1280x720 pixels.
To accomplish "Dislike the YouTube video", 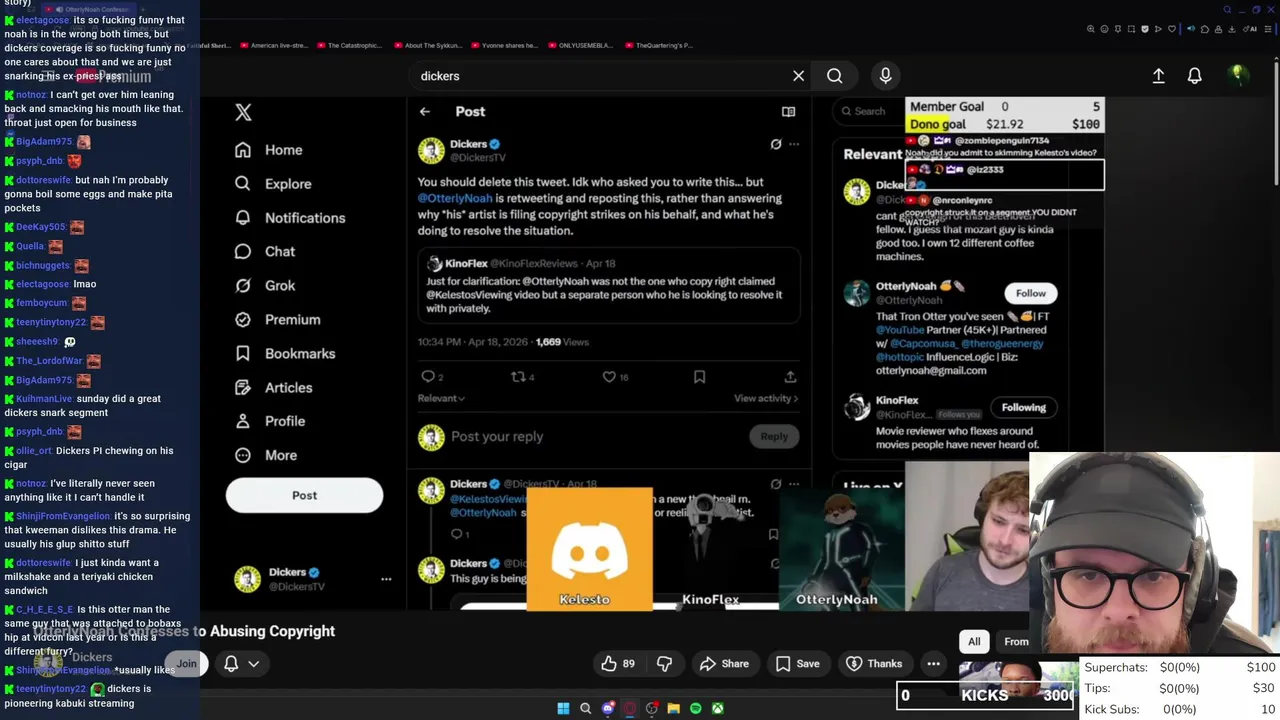I will tap(664, 663).
